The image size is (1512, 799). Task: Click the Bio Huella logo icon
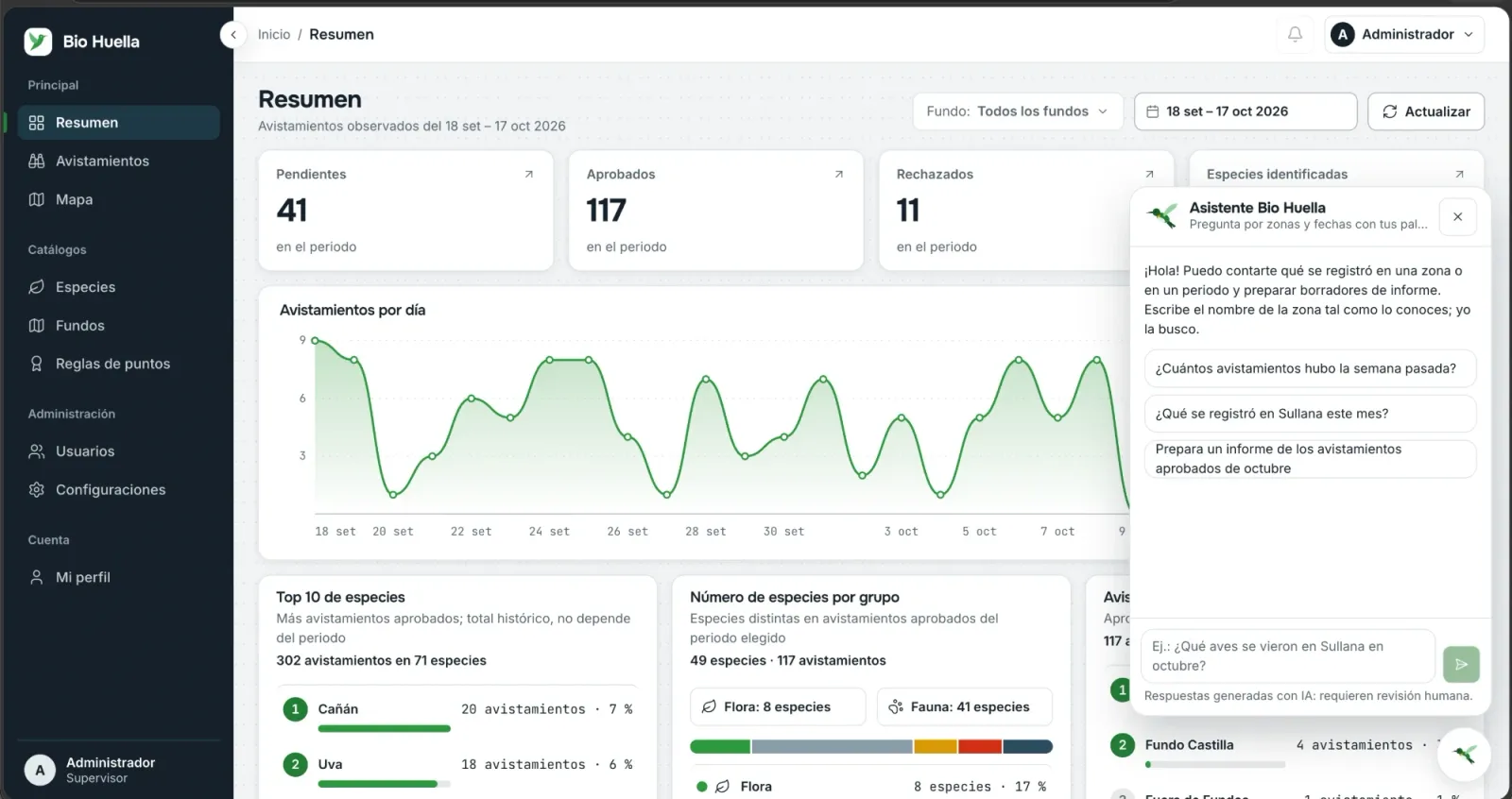click(x=38, y=42)
